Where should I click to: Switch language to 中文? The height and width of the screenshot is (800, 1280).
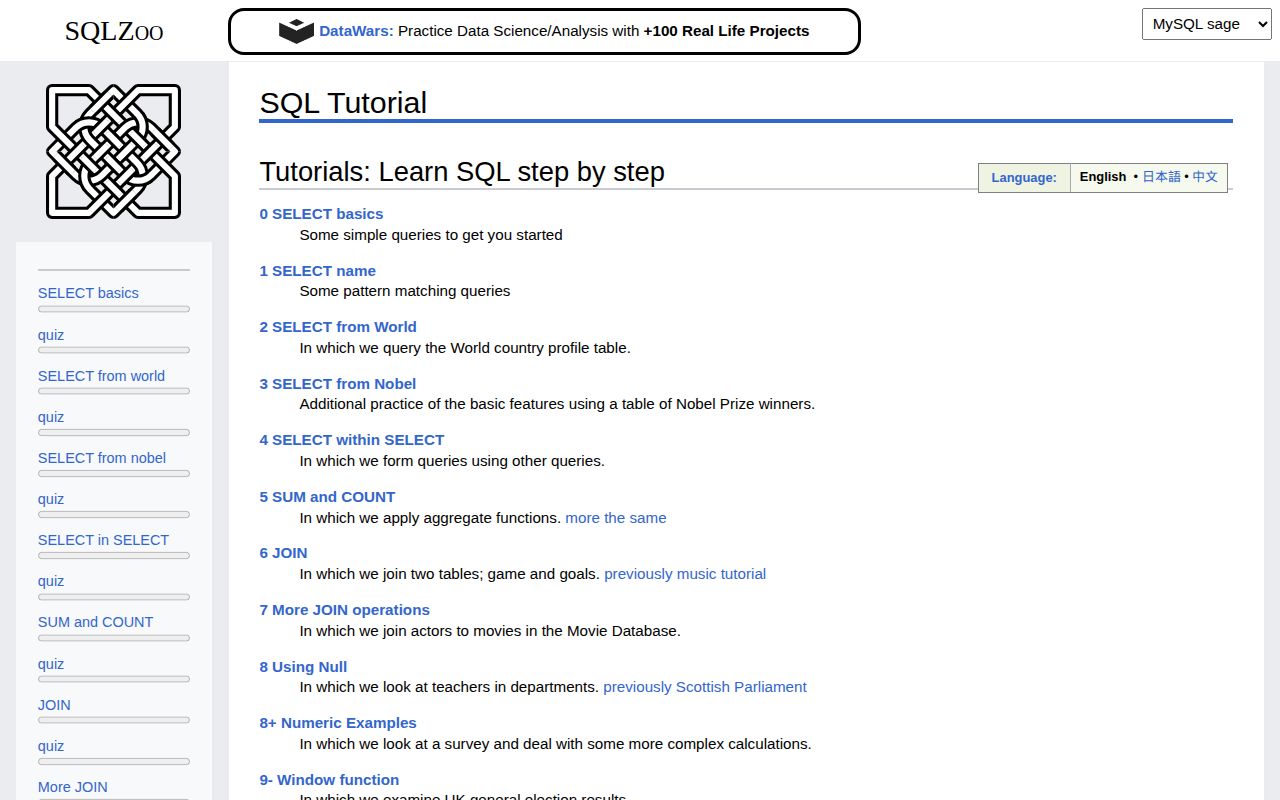pos(1204,177)
